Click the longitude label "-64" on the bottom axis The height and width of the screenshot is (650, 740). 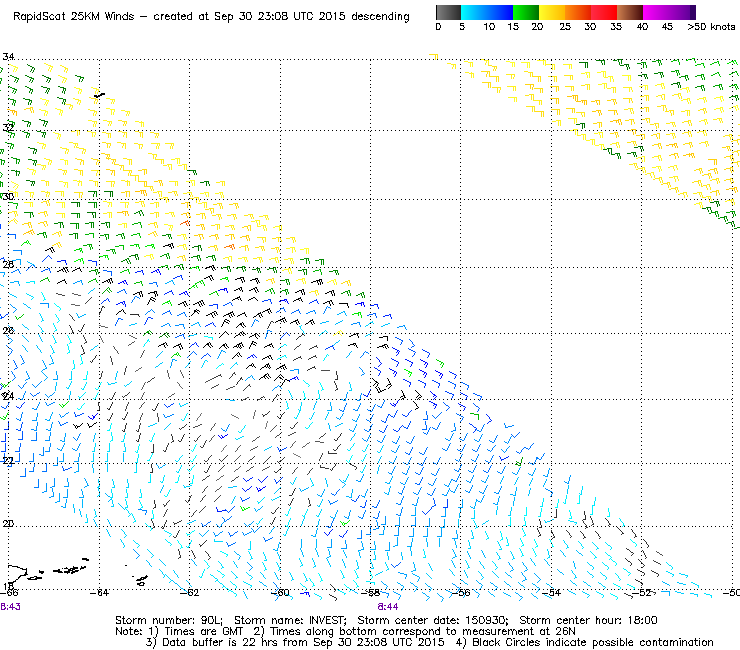(100, 593)
